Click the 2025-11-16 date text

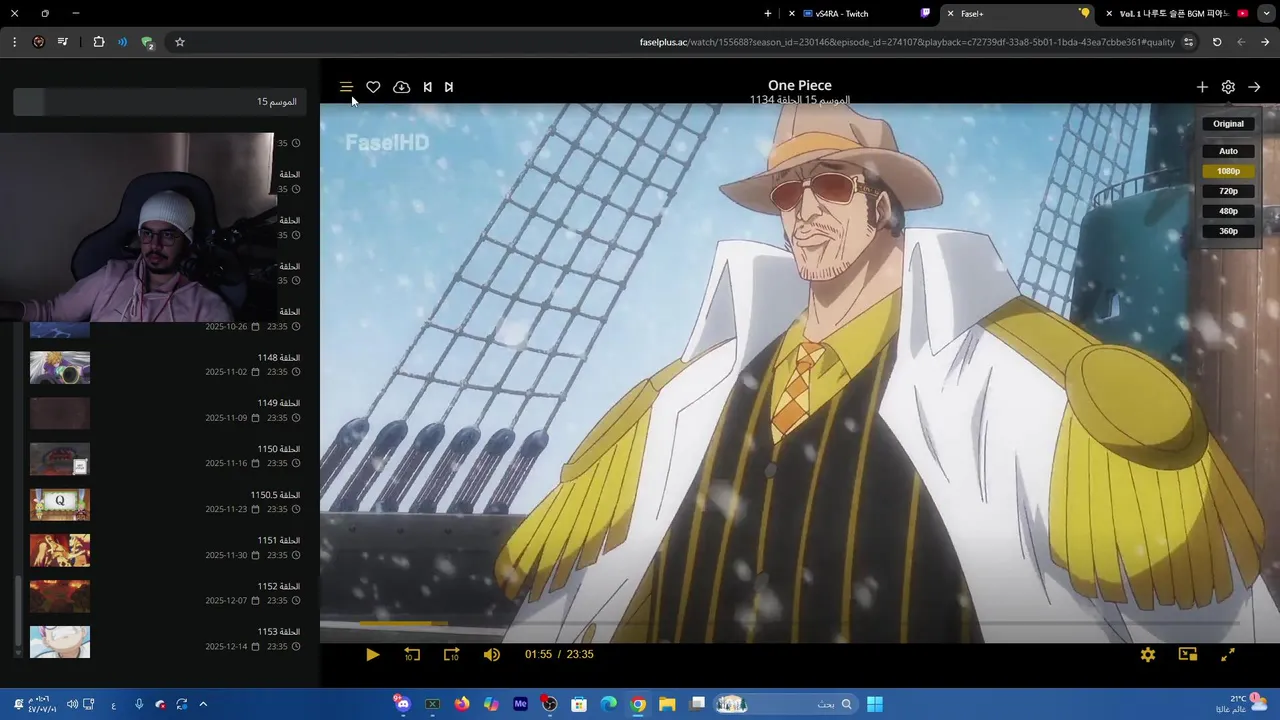point(226,464)
